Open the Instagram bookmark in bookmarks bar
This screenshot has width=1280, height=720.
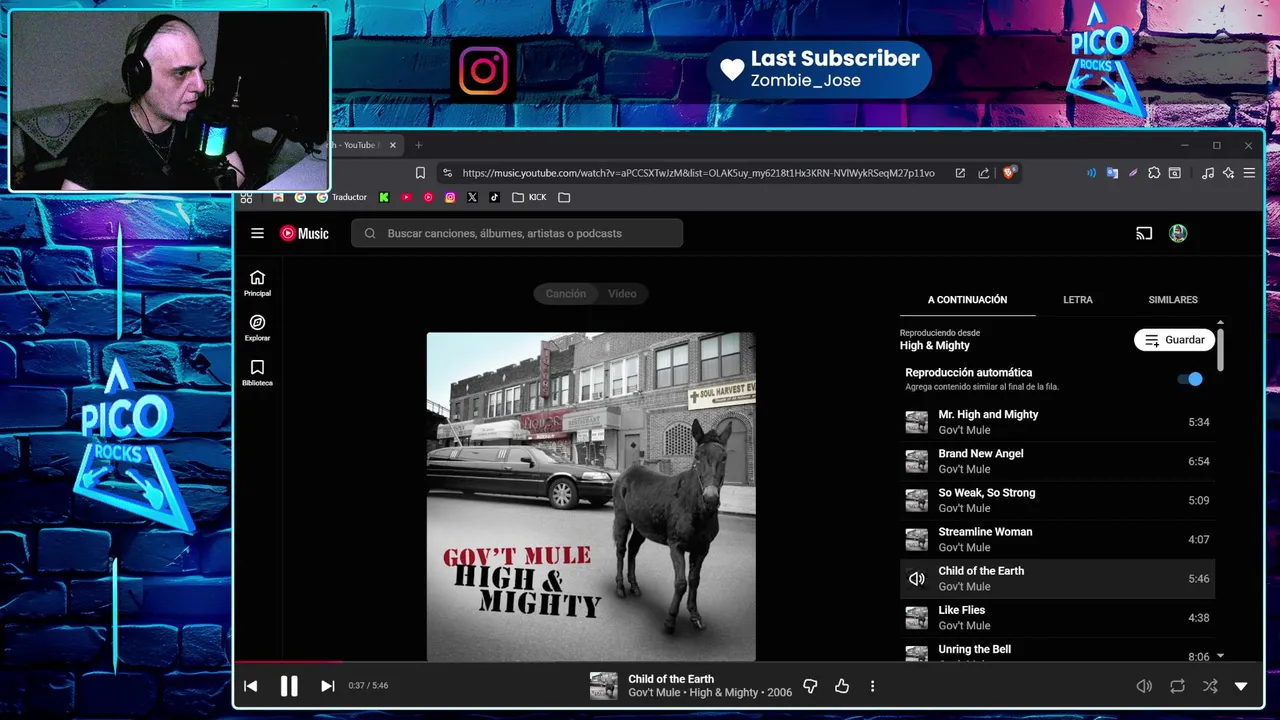(450, 197)
